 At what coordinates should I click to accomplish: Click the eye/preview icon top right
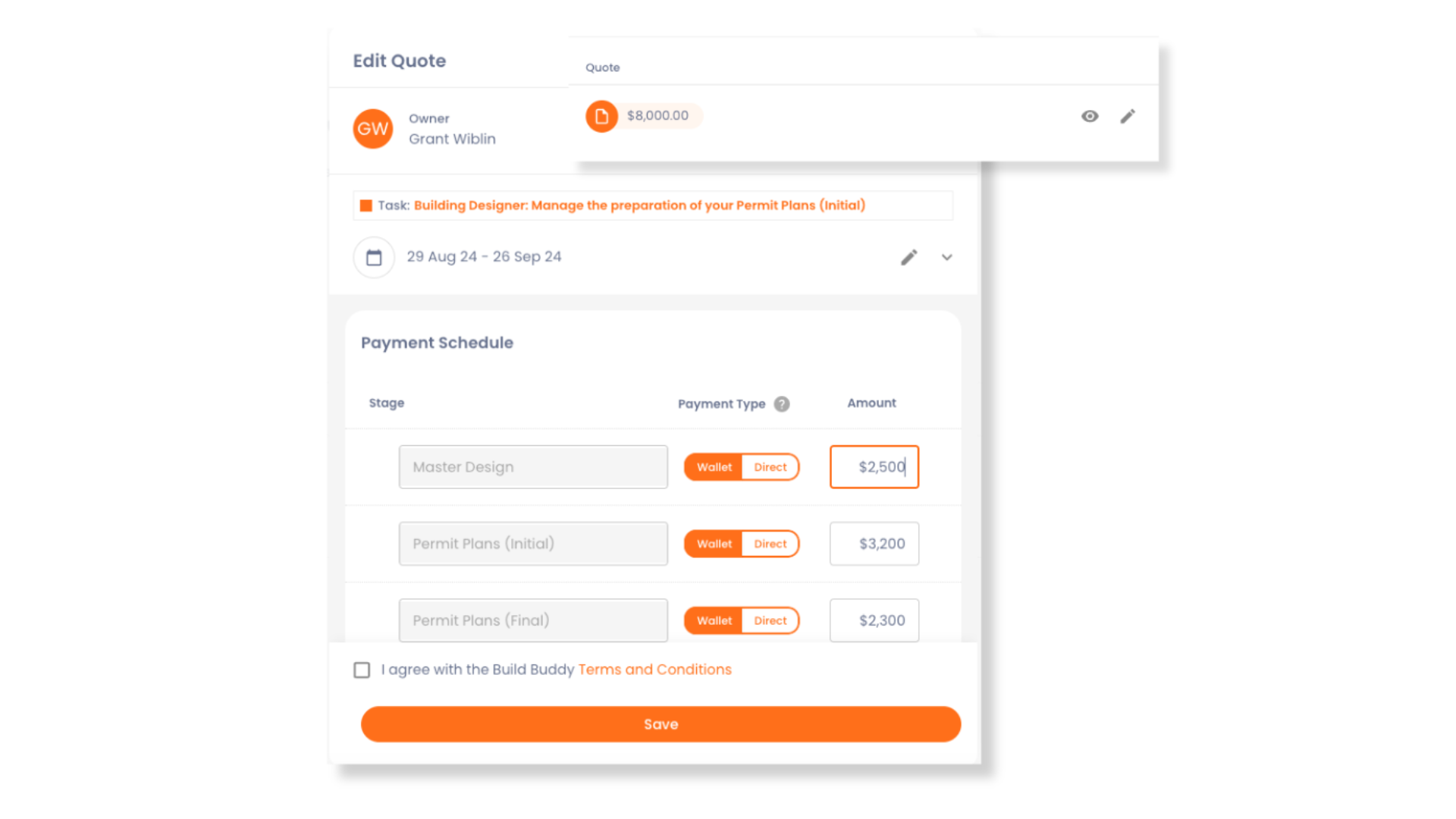click(x=1089, y=116)
